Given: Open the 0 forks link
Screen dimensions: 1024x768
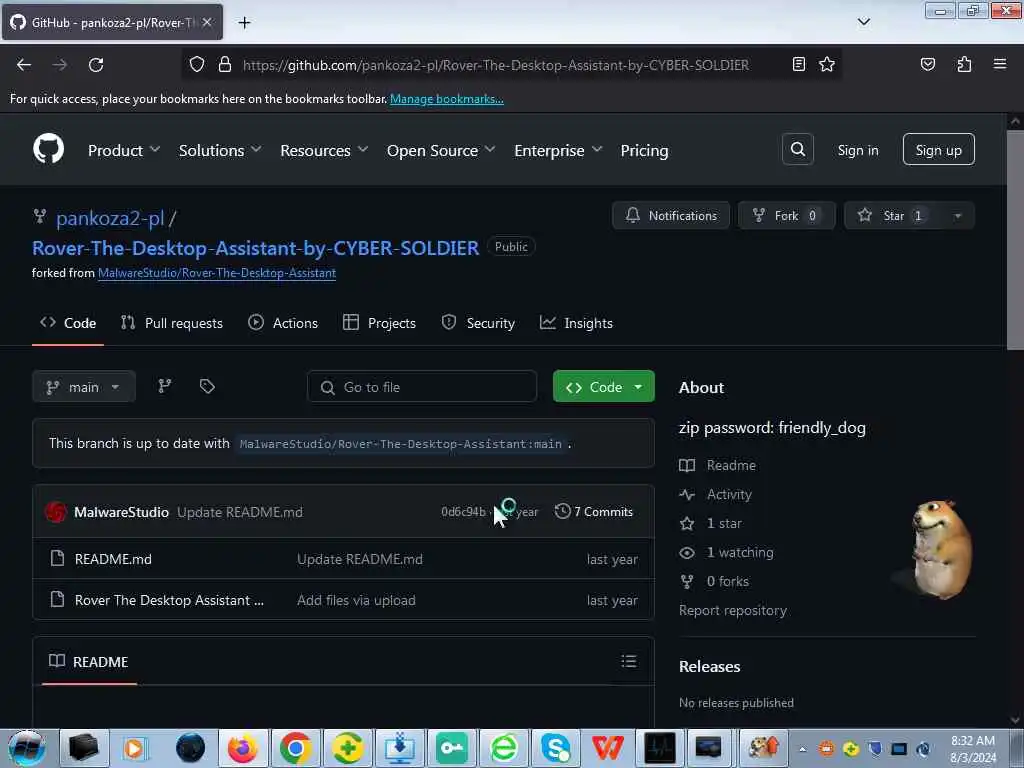Looking at the screenshot, I should pyautogui.click(x=714, y=581).
